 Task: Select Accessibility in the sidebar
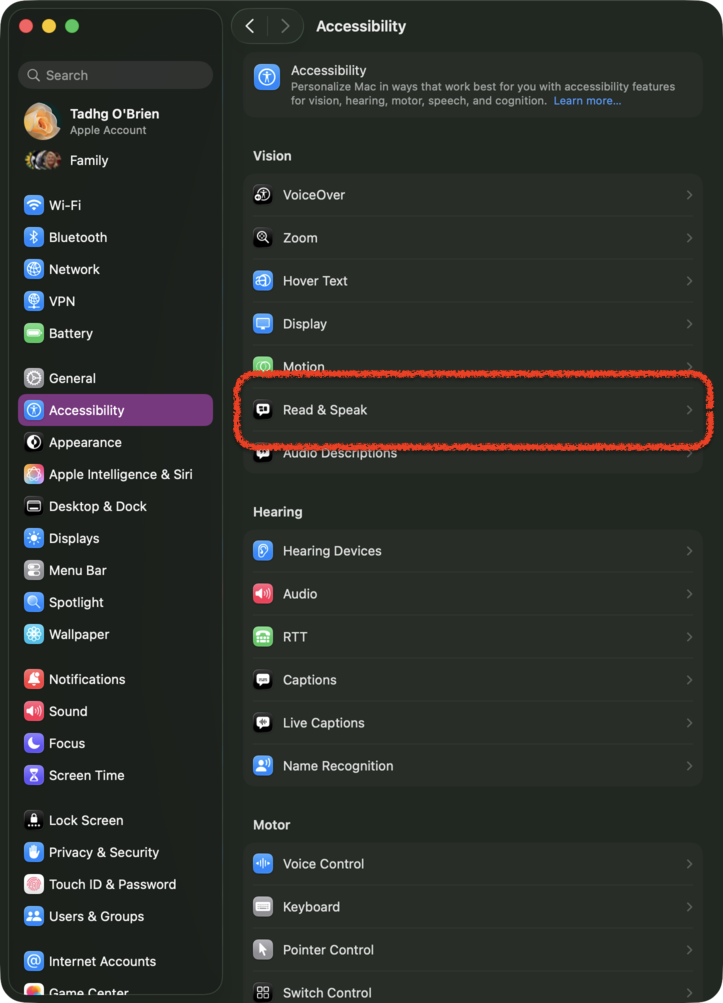[x=115, y=410]
